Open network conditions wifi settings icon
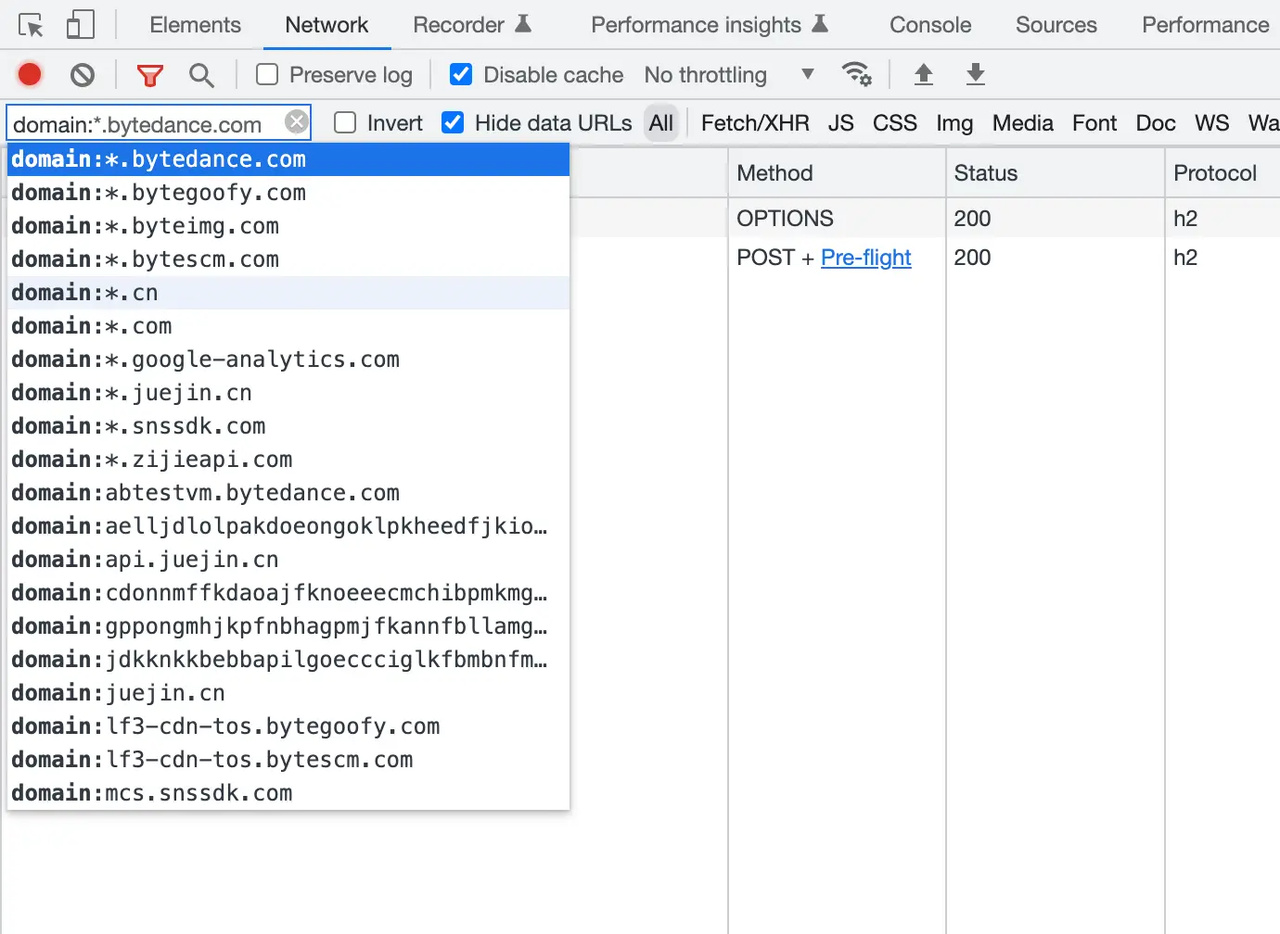Screen dimensions: 1280x934 (x=856, y=74)
